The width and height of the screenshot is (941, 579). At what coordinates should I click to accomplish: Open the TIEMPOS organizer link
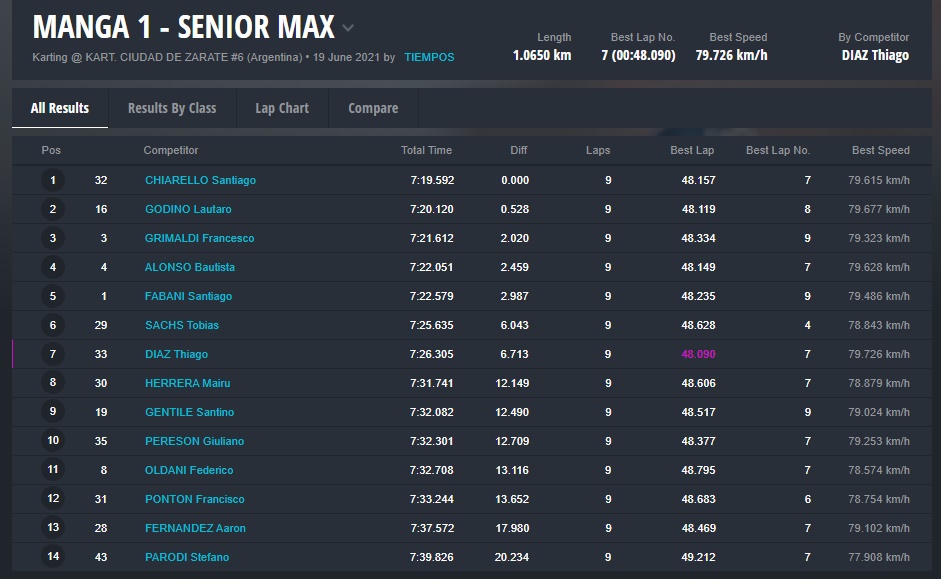click(429, 57)
